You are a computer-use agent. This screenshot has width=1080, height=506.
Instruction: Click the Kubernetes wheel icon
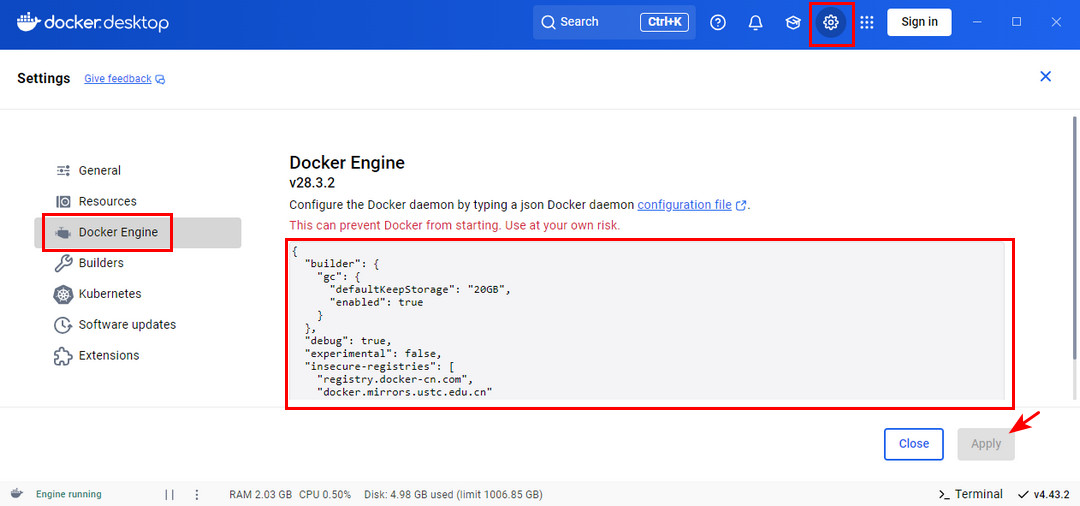[x=63, y=294]
